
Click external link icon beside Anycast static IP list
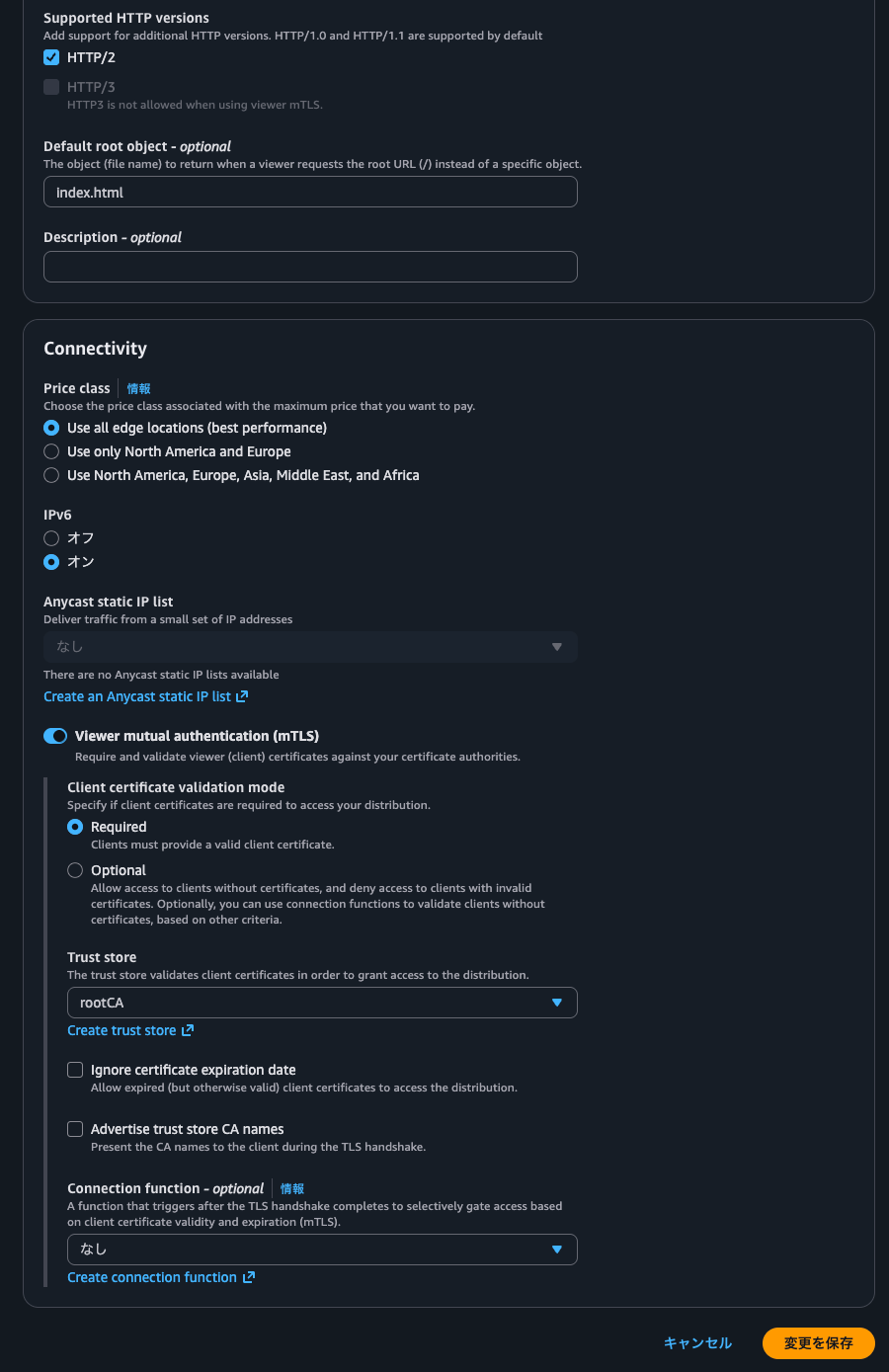(242, 696)
